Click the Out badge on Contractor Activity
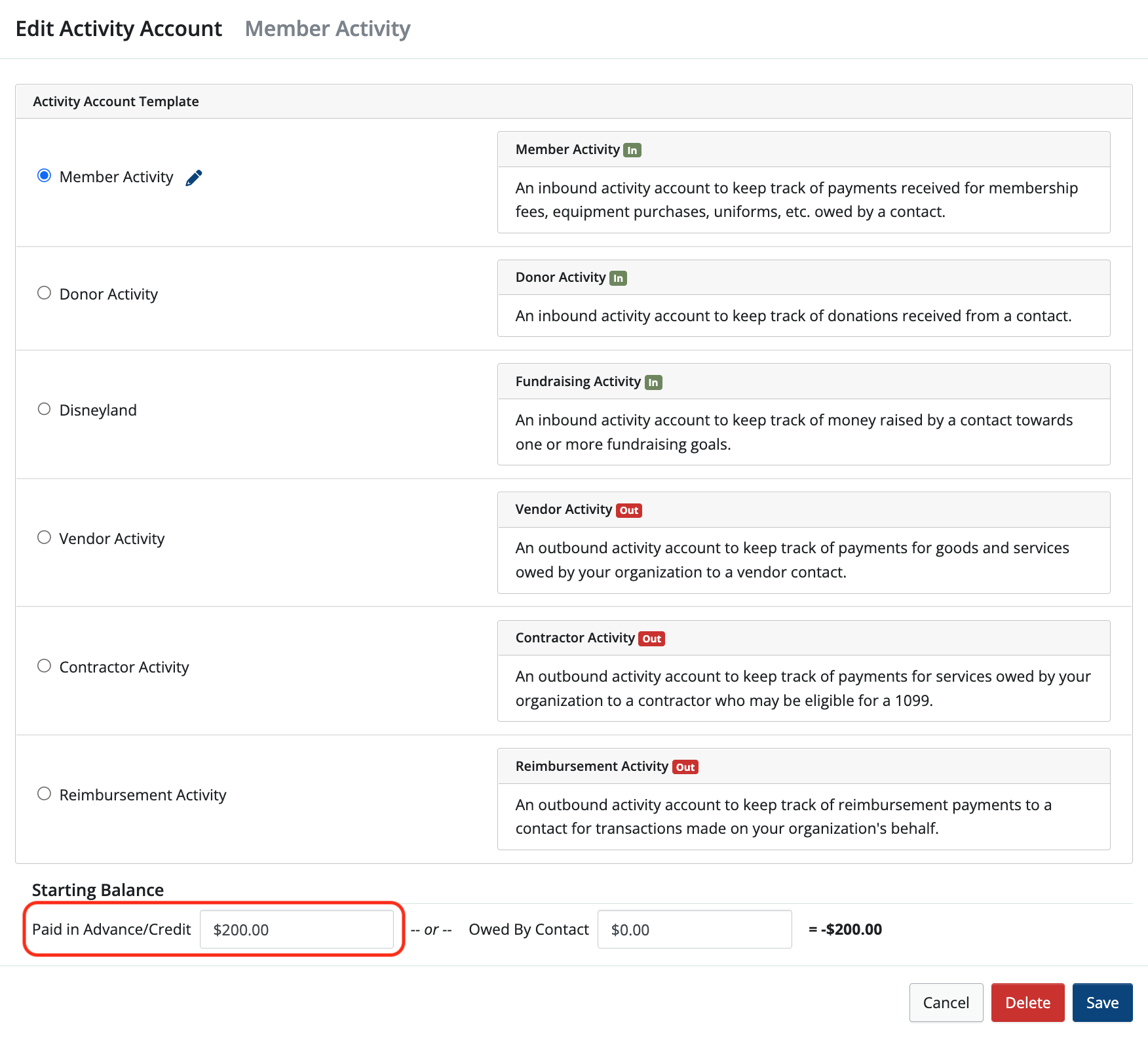This screenshot has height=1037, width=1148. click(651, 638)
